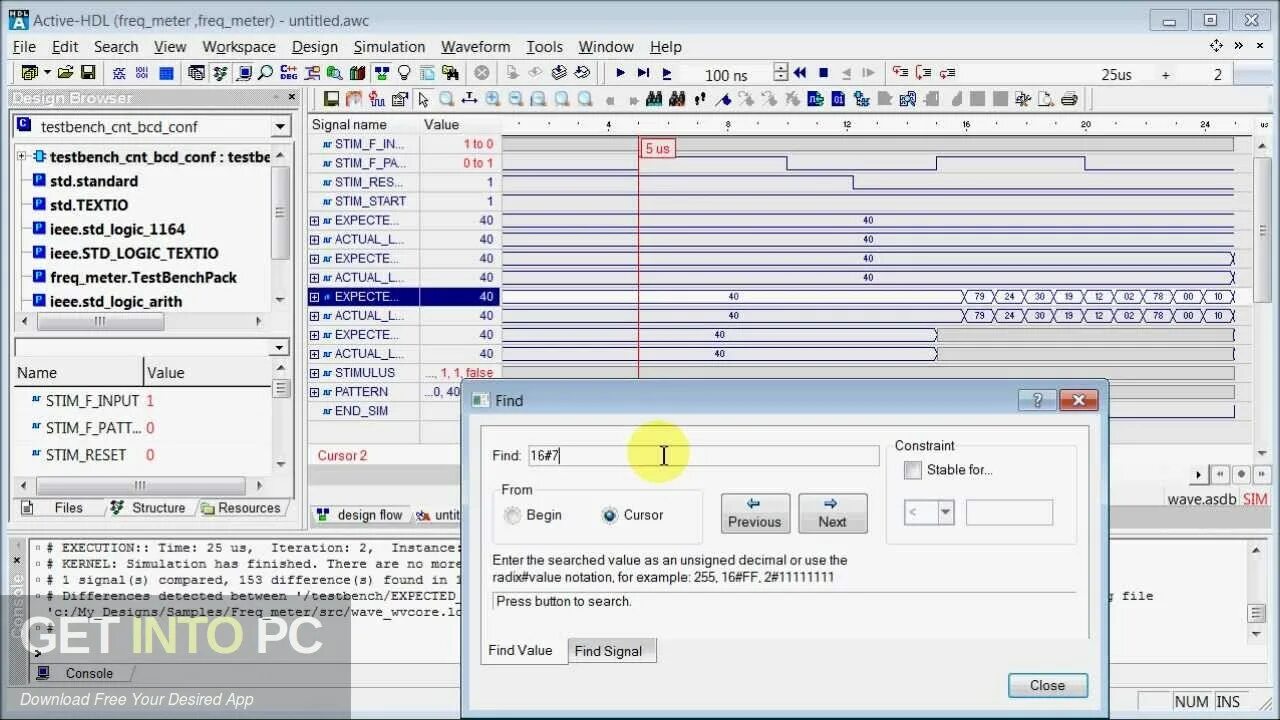1280x720 pixels.
Task: Click the binoculars icon in the main toolbar
Action: coord(450,73)
